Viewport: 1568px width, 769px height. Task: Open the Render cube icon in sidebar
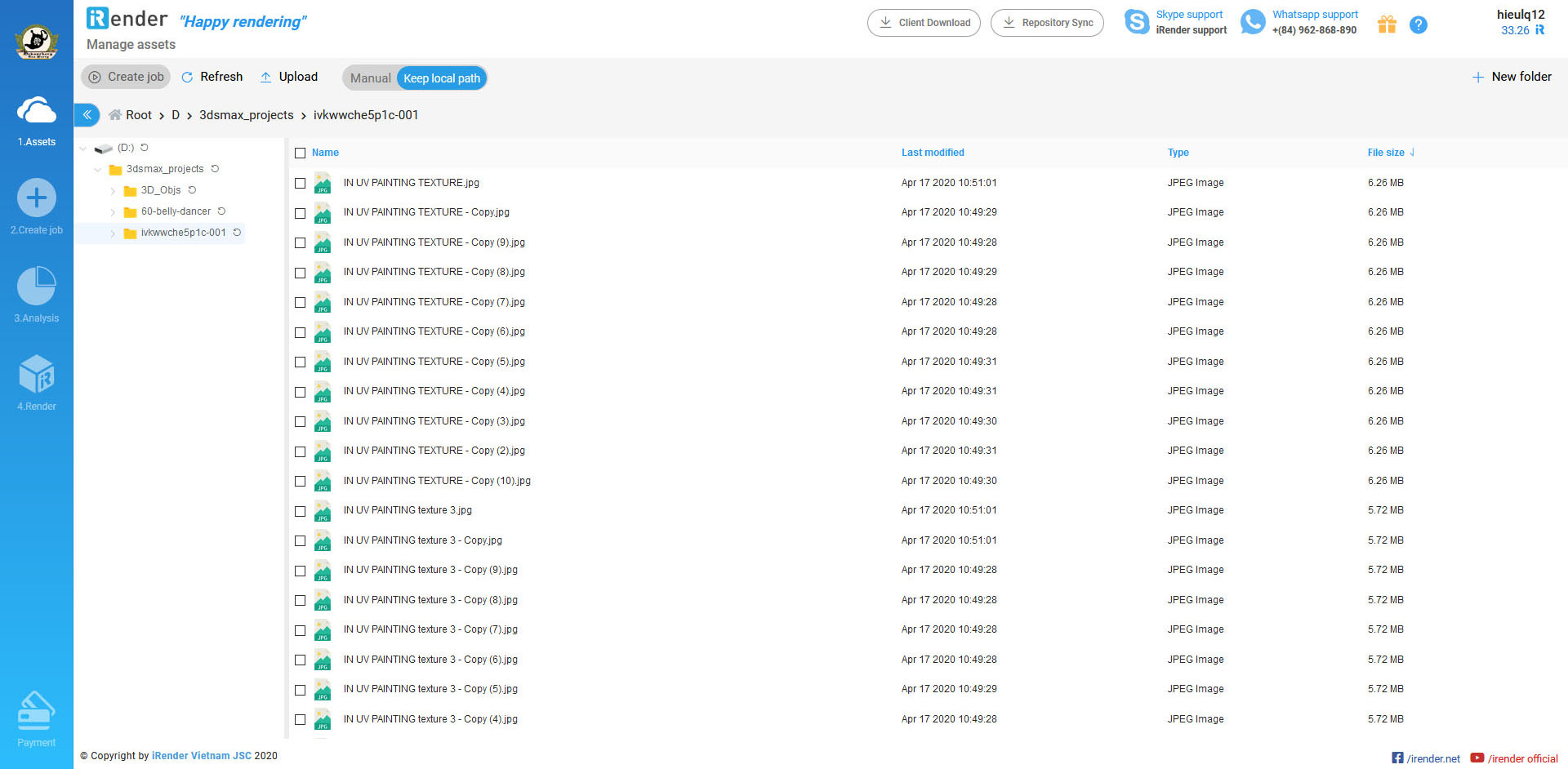(x=37, y=375)
